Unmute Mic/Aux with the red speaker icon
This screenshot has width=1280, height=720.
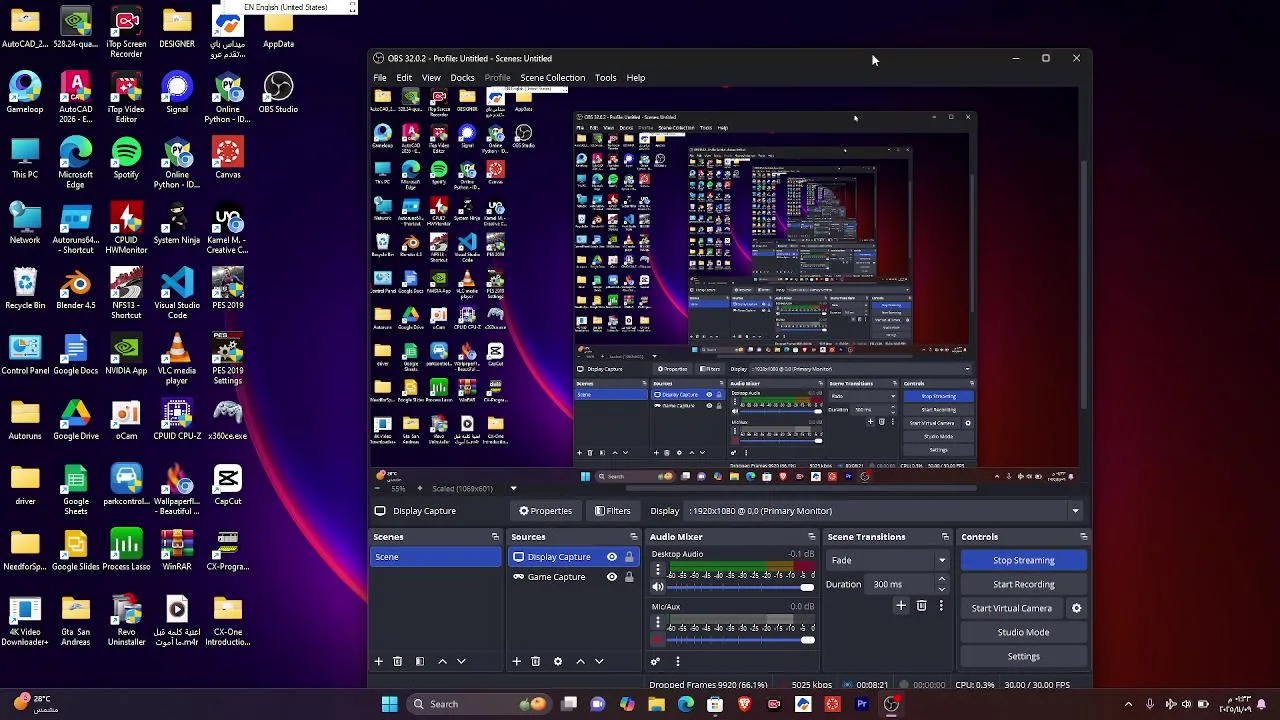(x=658, y=640)
